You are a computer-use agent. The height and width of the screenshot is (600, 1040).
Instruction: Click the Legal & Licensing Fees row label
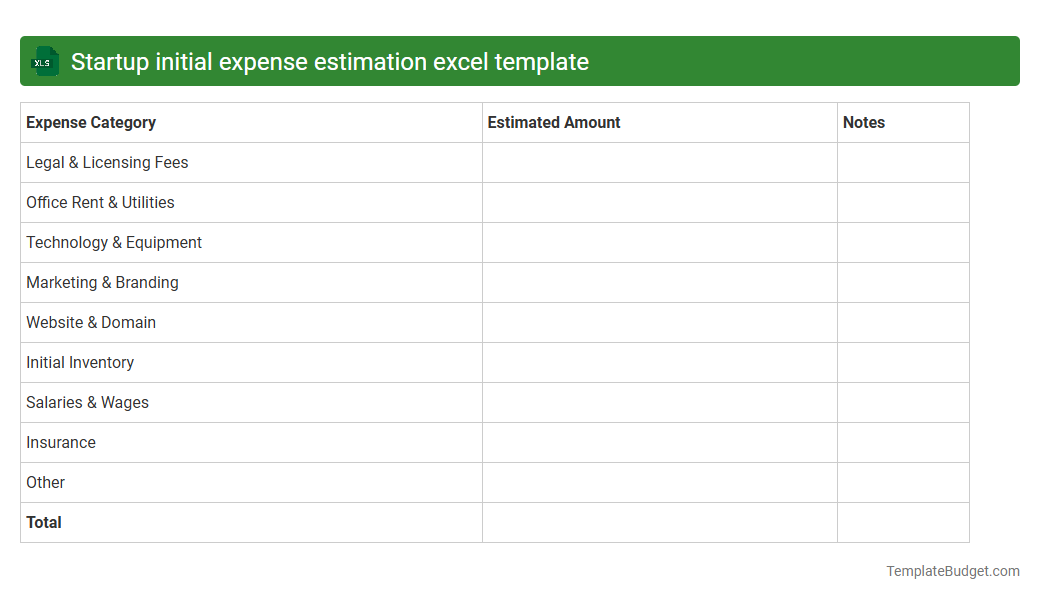(x=107, y=162)
